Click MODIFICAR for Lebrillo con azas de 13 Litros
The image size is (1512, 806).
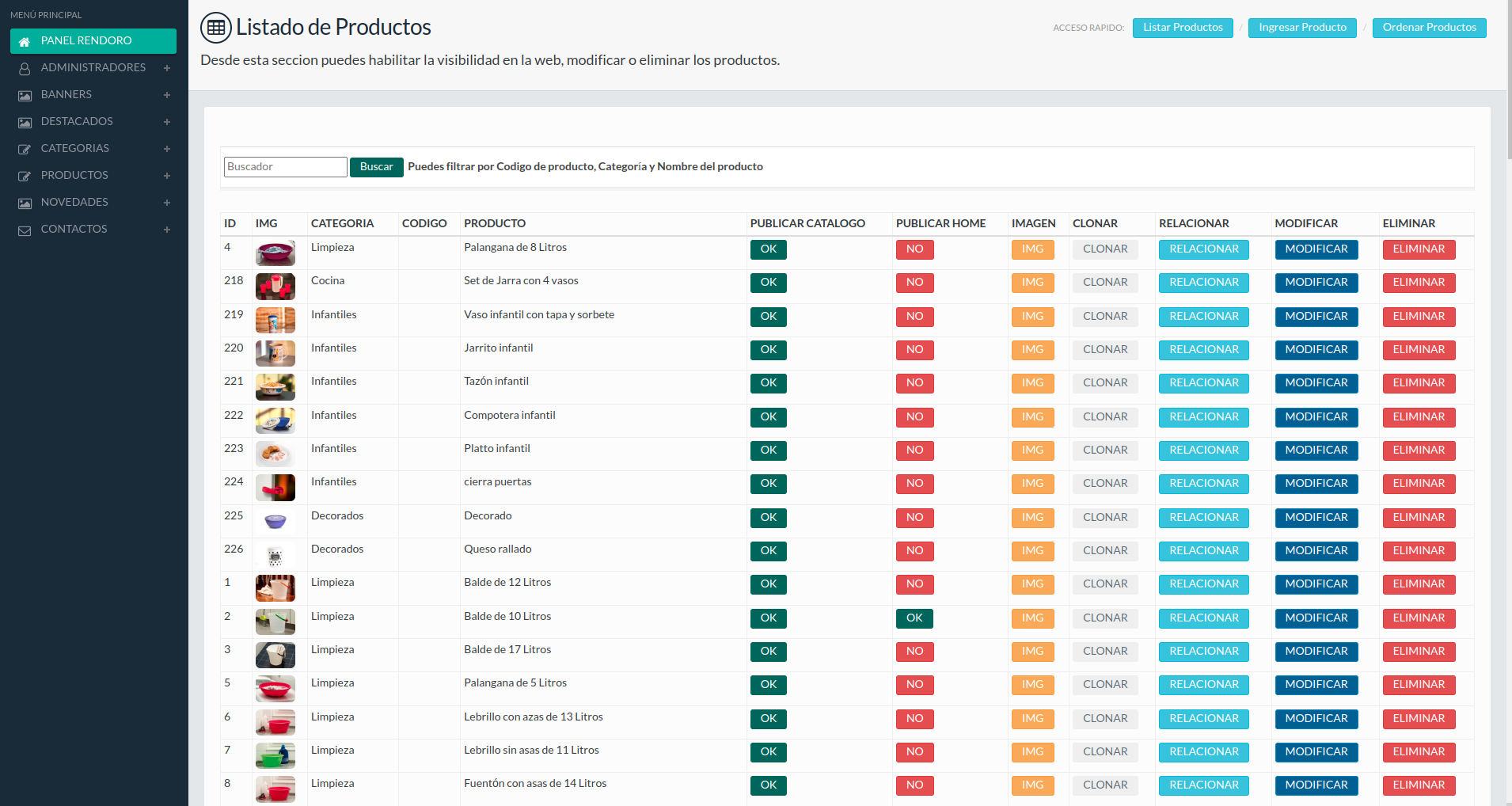point(1316,719)
